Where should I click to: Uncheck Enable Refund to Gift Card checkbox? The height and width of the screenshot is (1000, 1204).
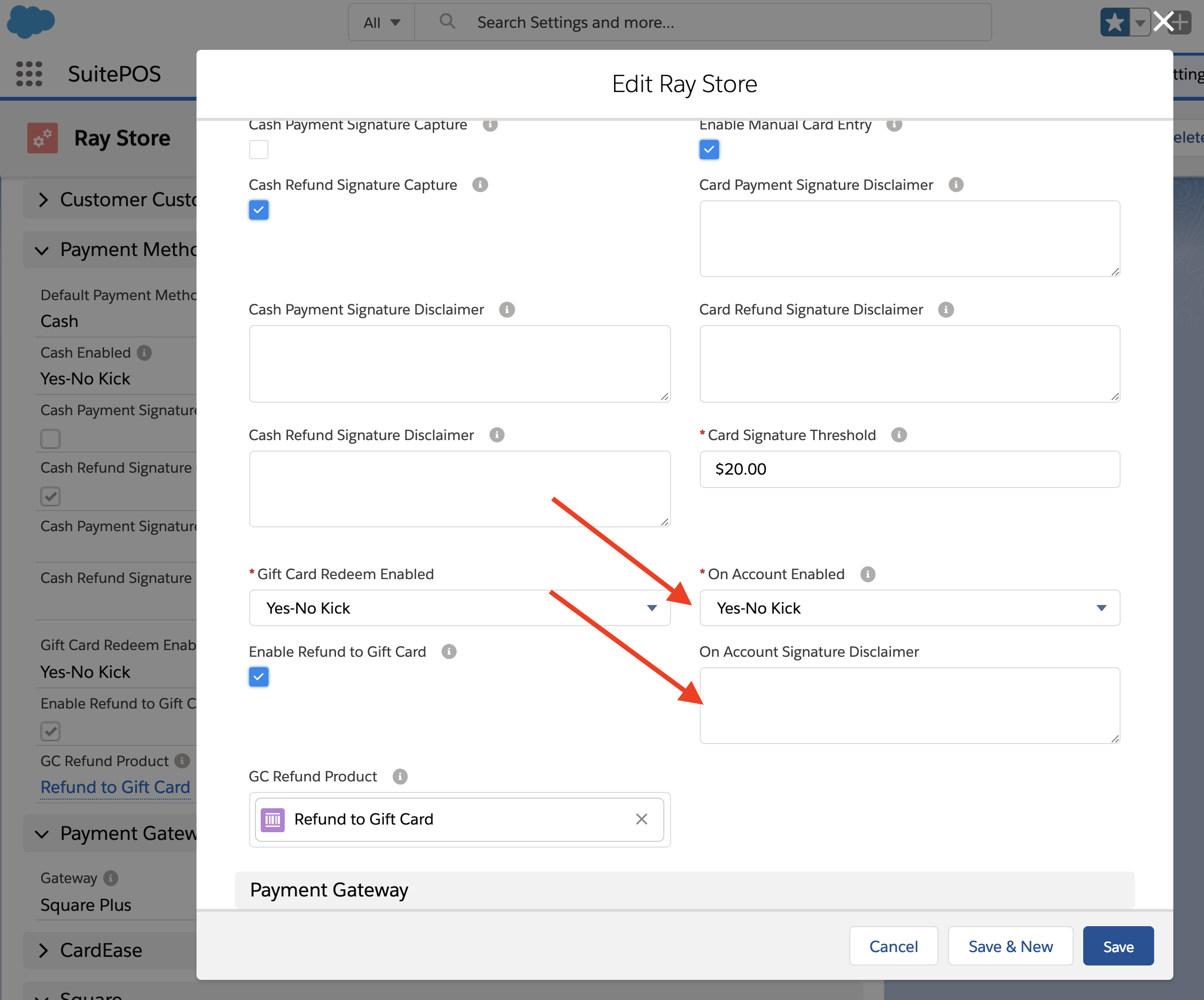tap(258, 676)
